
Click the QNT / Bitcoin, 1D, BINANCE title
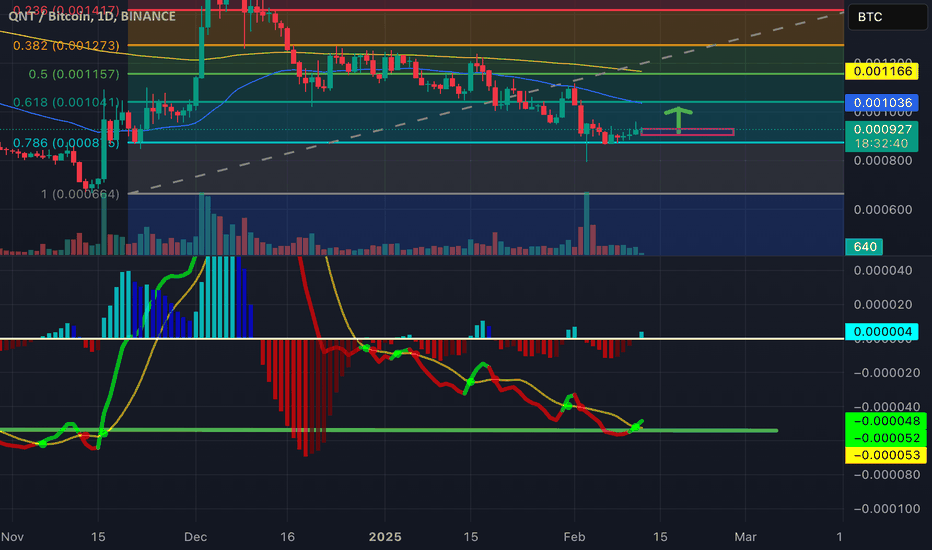(92, 16)
